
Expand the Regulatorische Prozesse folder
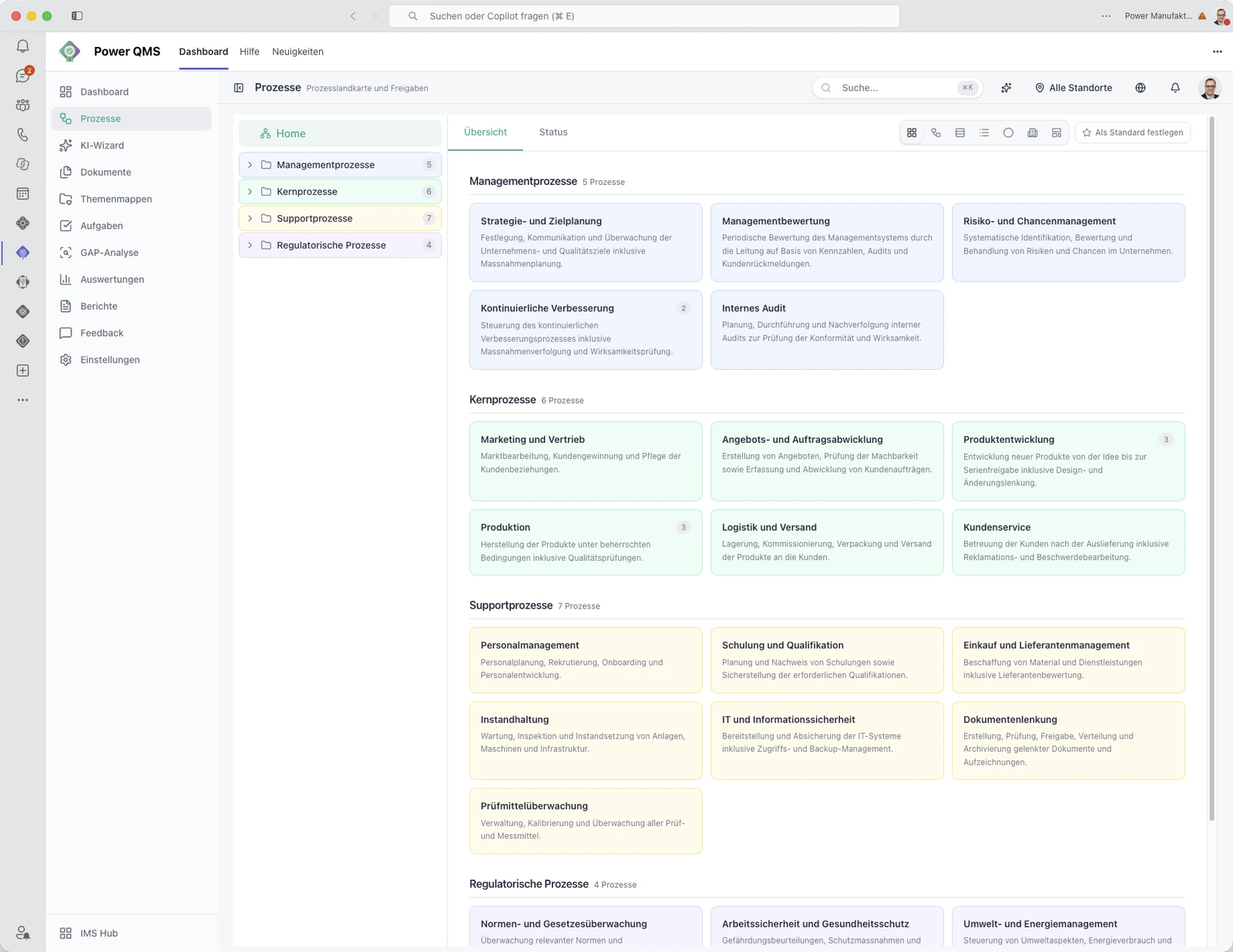(250, 246)
